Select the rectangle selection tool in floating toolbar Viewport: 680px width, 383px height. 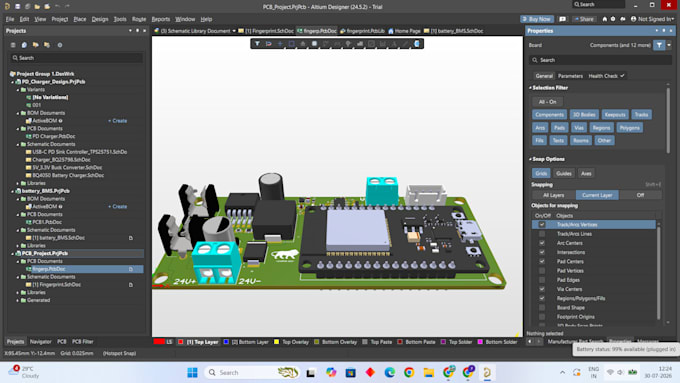(291, 44)
